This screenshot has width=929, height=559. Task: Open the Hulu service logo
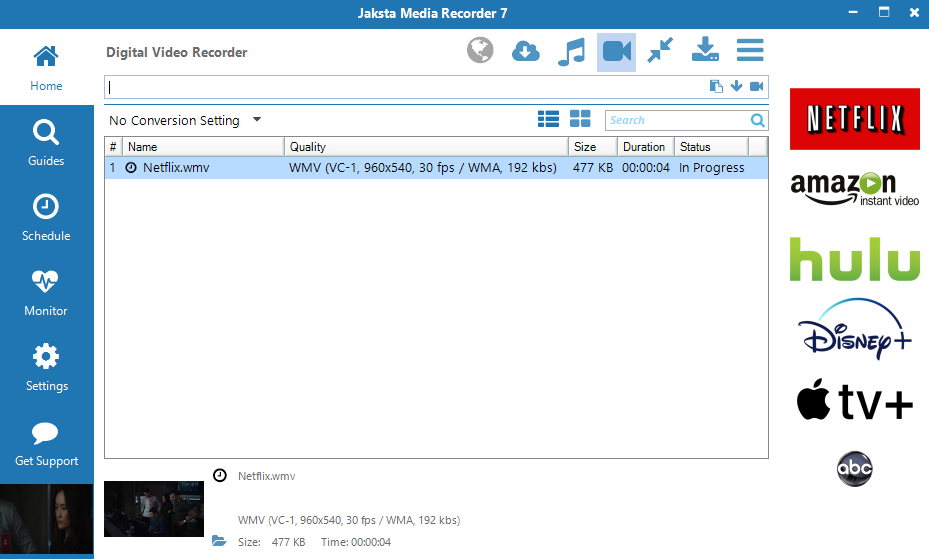tap(854, 259)
